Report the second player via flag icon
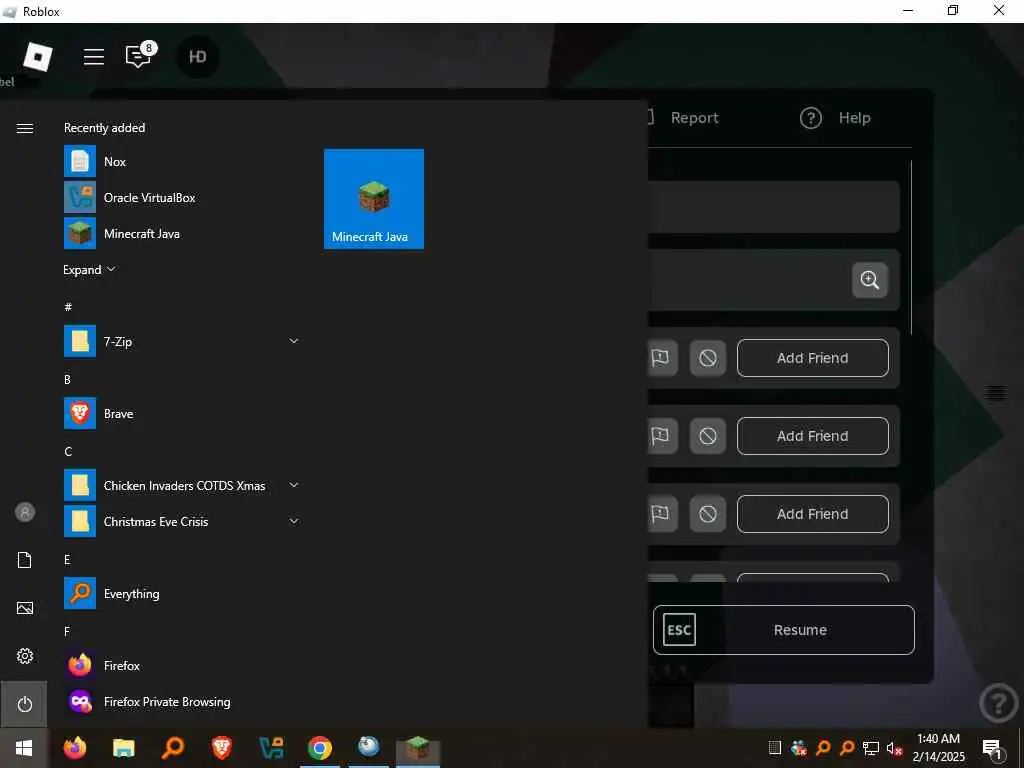Screen dimensions: 1024x768 tap(661, 436)
